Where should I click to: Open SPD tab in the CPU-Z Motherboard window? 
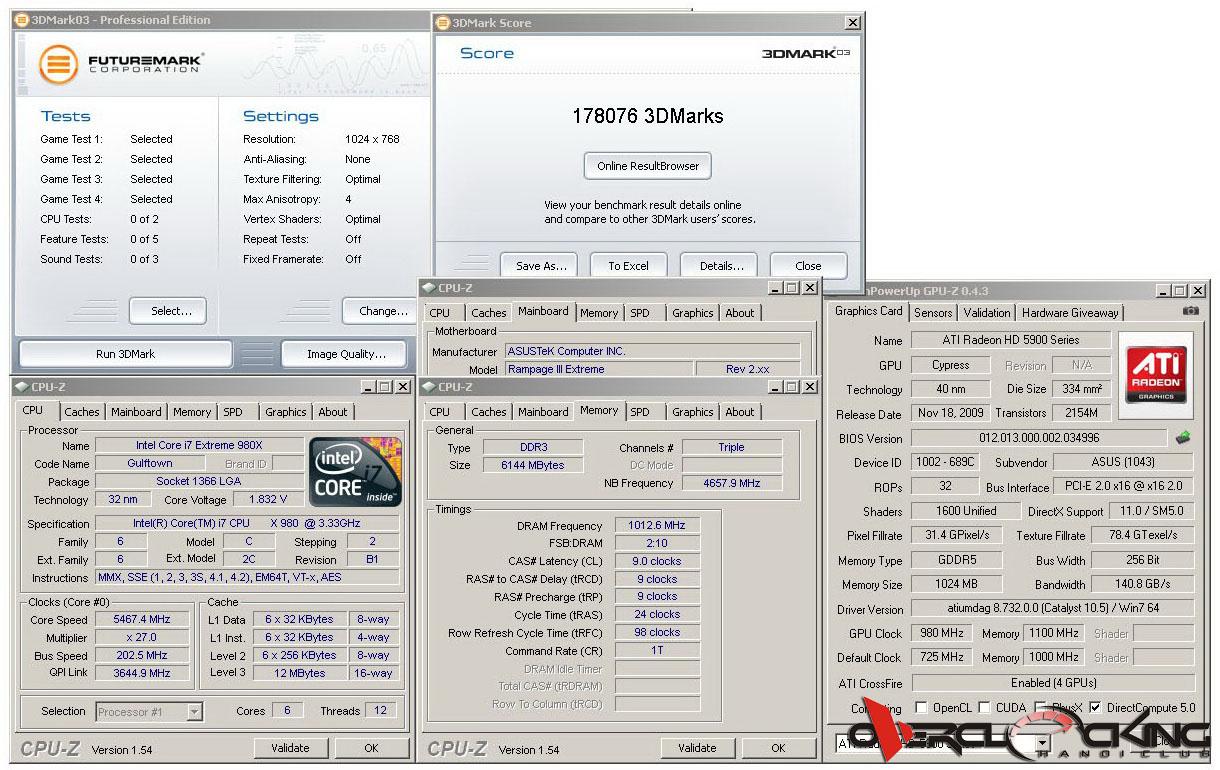point(640,313)
